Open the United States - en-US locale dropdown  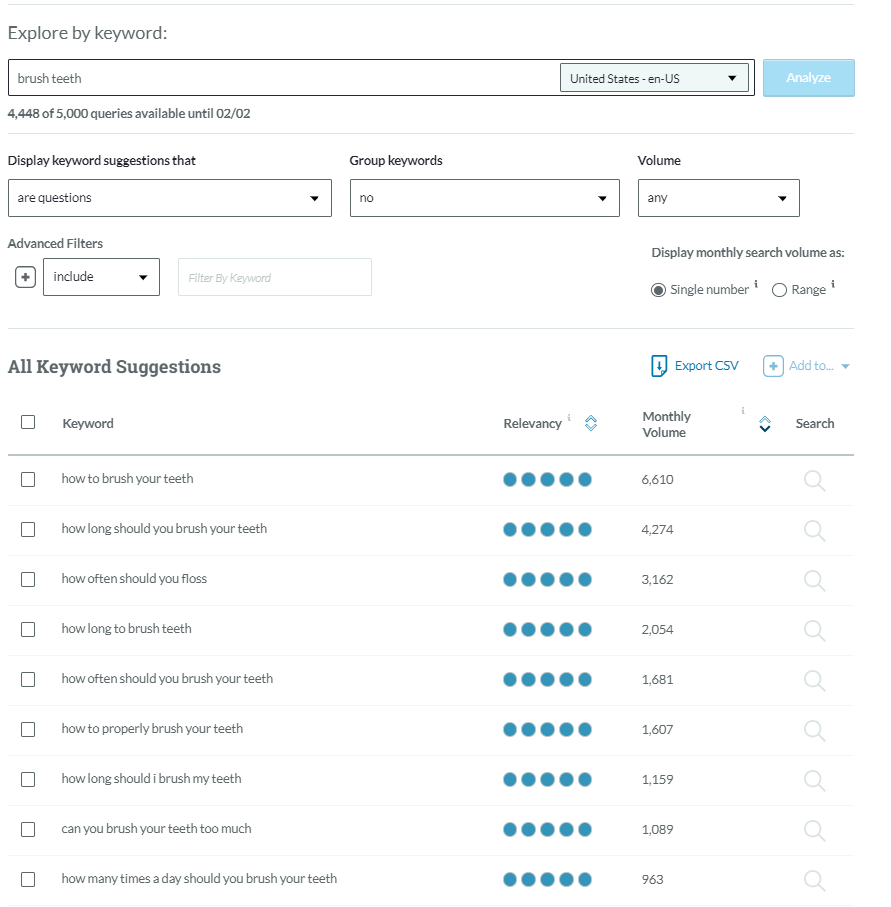point(654,78)
